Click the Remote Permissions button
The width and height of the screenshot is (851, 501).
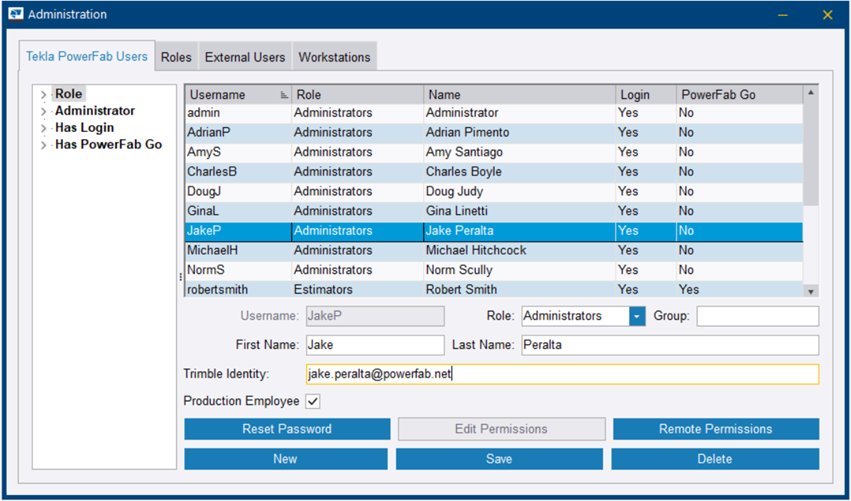715,429
